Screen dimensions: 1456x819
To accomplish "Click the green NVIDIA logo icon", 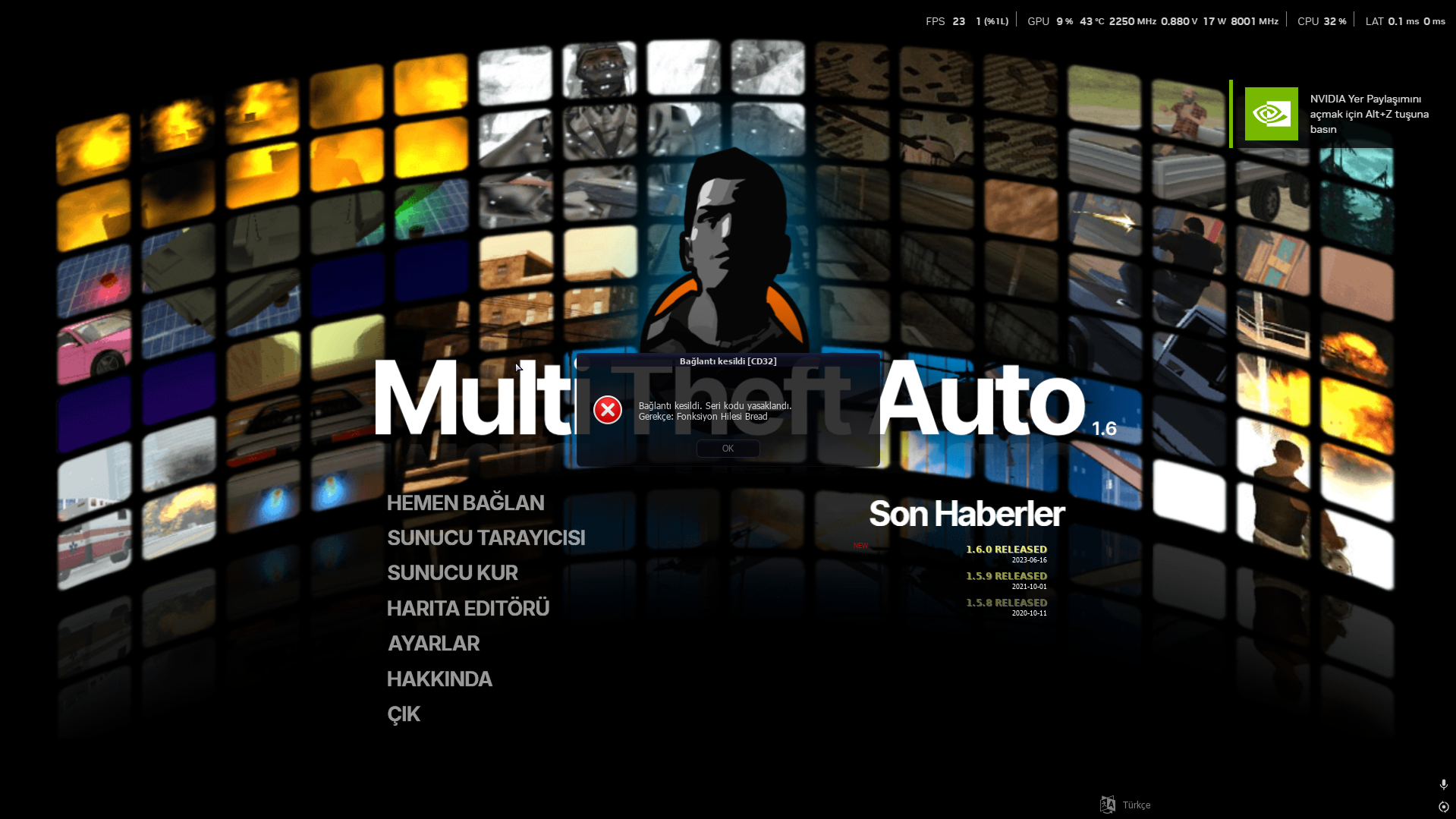I will tap(1271, 114).
